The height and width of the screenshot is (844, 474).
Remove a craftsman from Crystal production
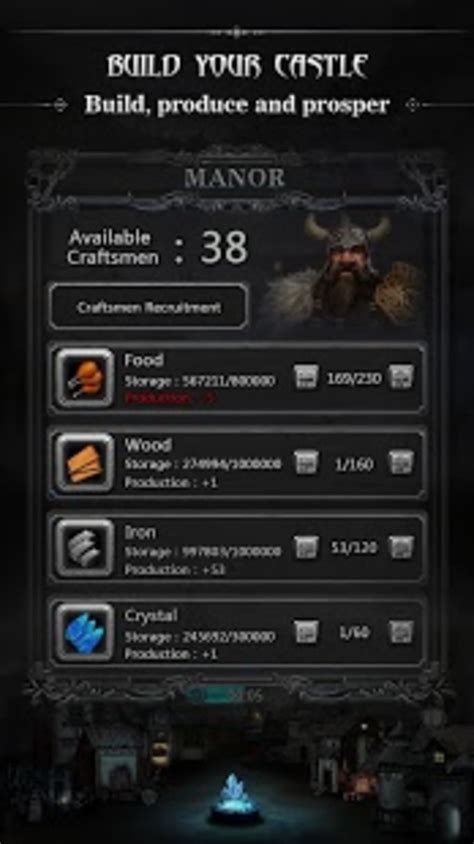coord(306,632)
